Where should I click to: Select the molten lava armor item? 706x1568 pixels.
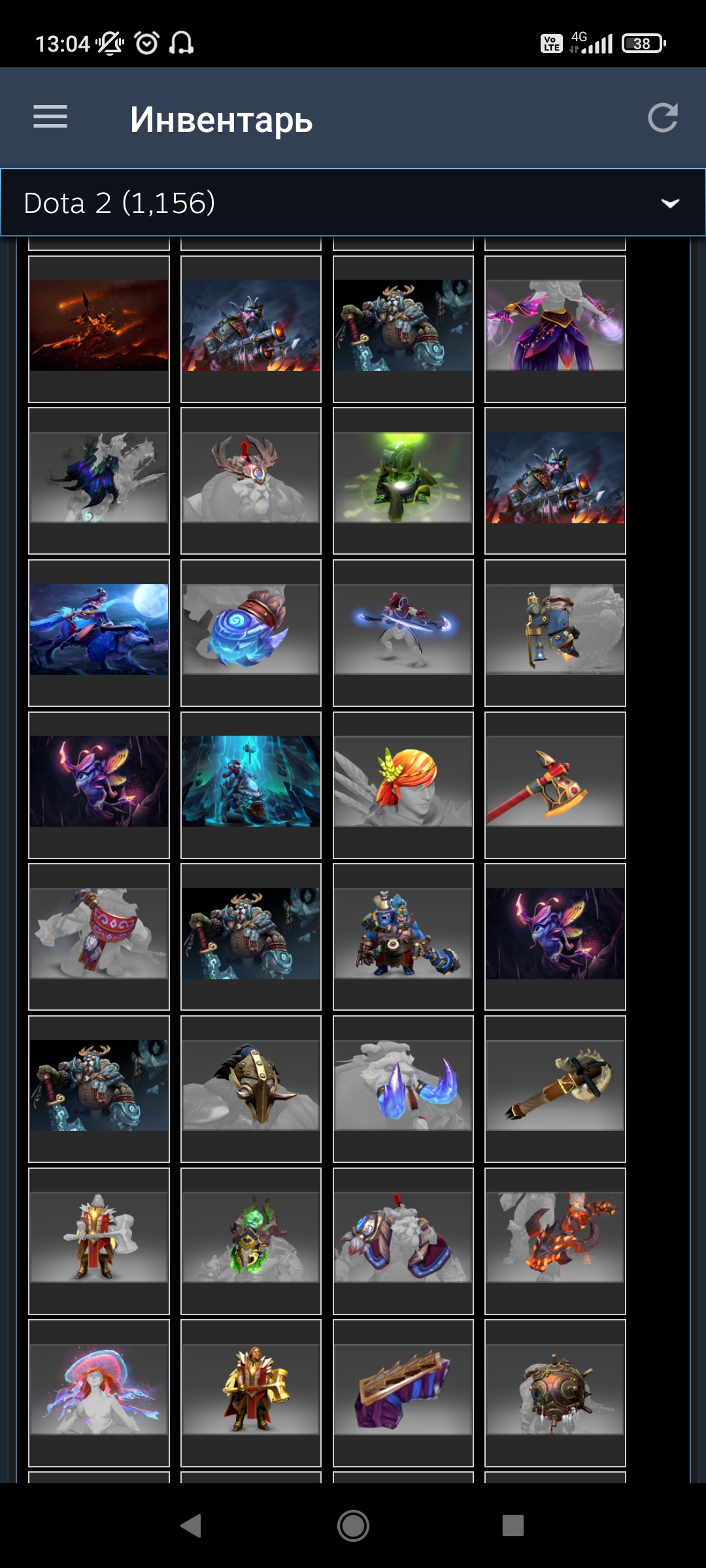point(555,1241)
